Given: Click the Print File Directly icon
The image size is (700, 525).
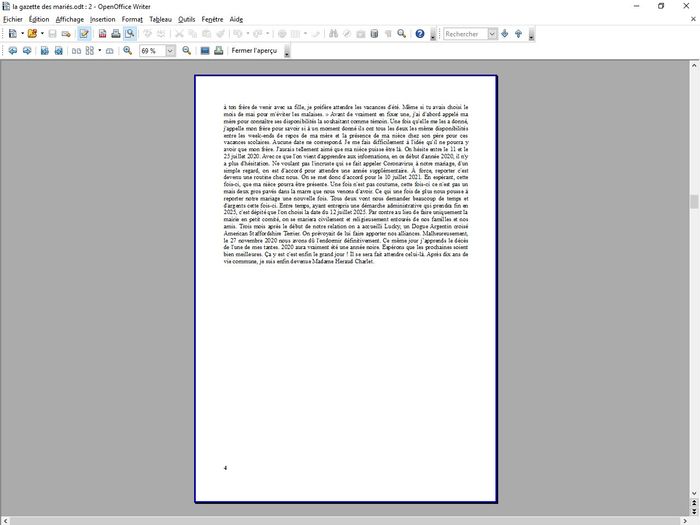Looking at the screenshot, I should tap(116, 33).
